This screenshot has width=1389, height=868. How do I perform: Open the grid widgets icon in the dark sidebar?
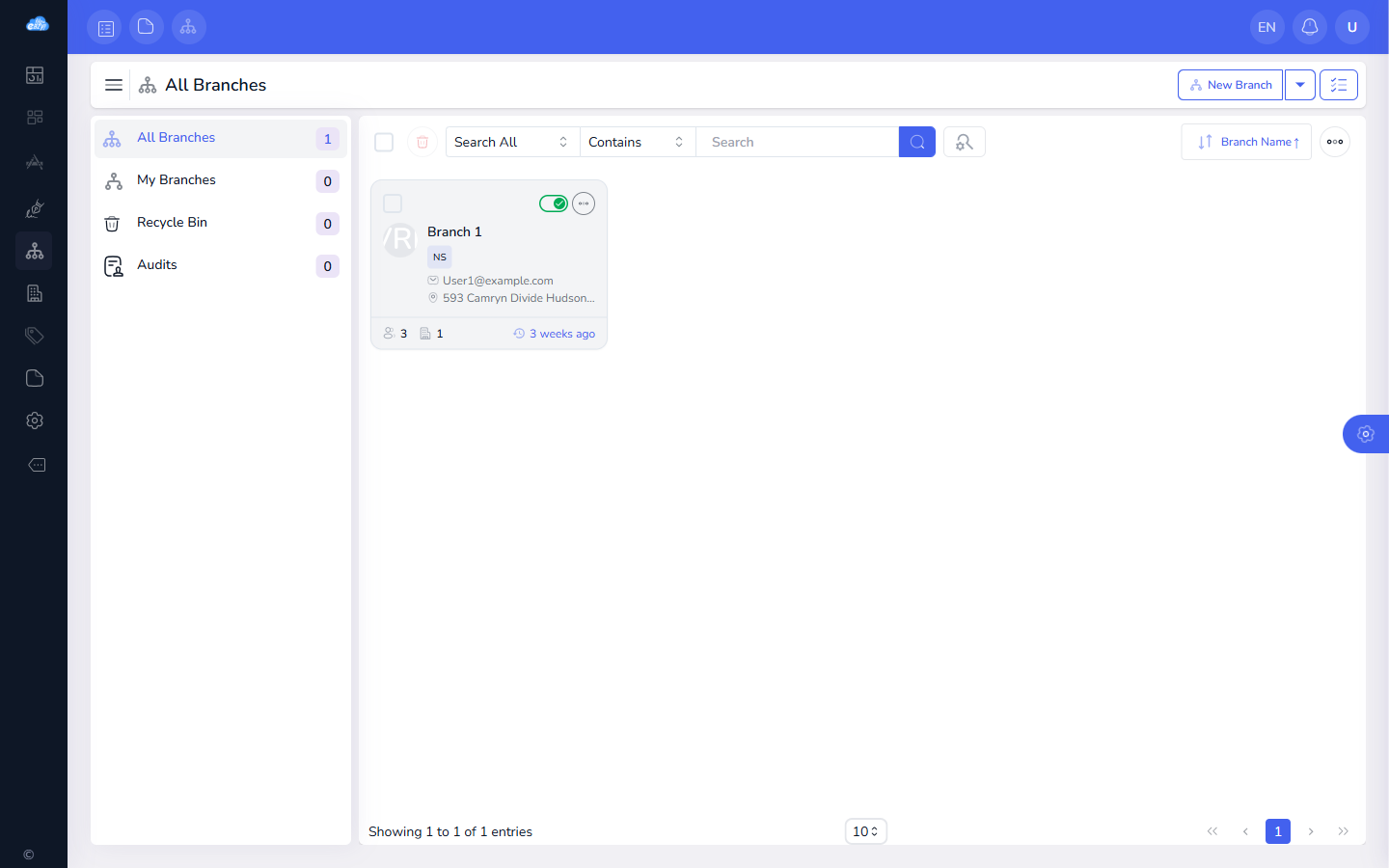coord(35,118)
